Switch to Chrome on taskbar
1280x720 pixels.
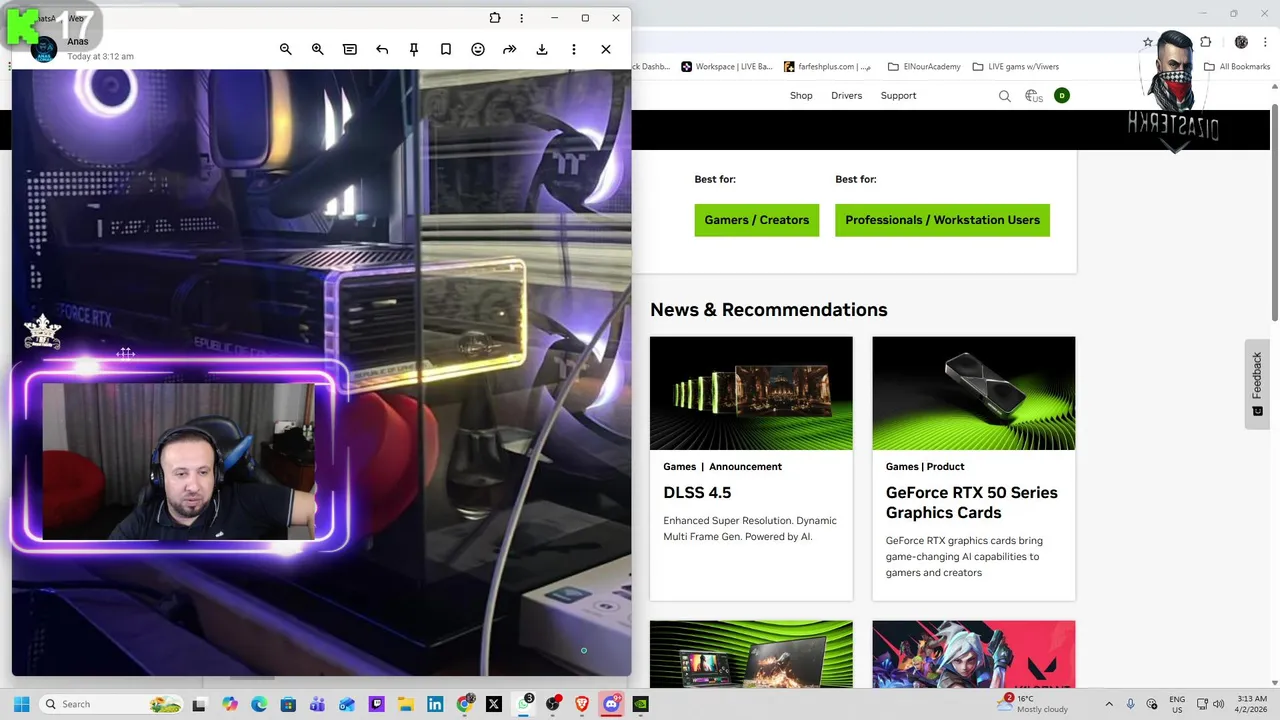[x=465, y=704]
